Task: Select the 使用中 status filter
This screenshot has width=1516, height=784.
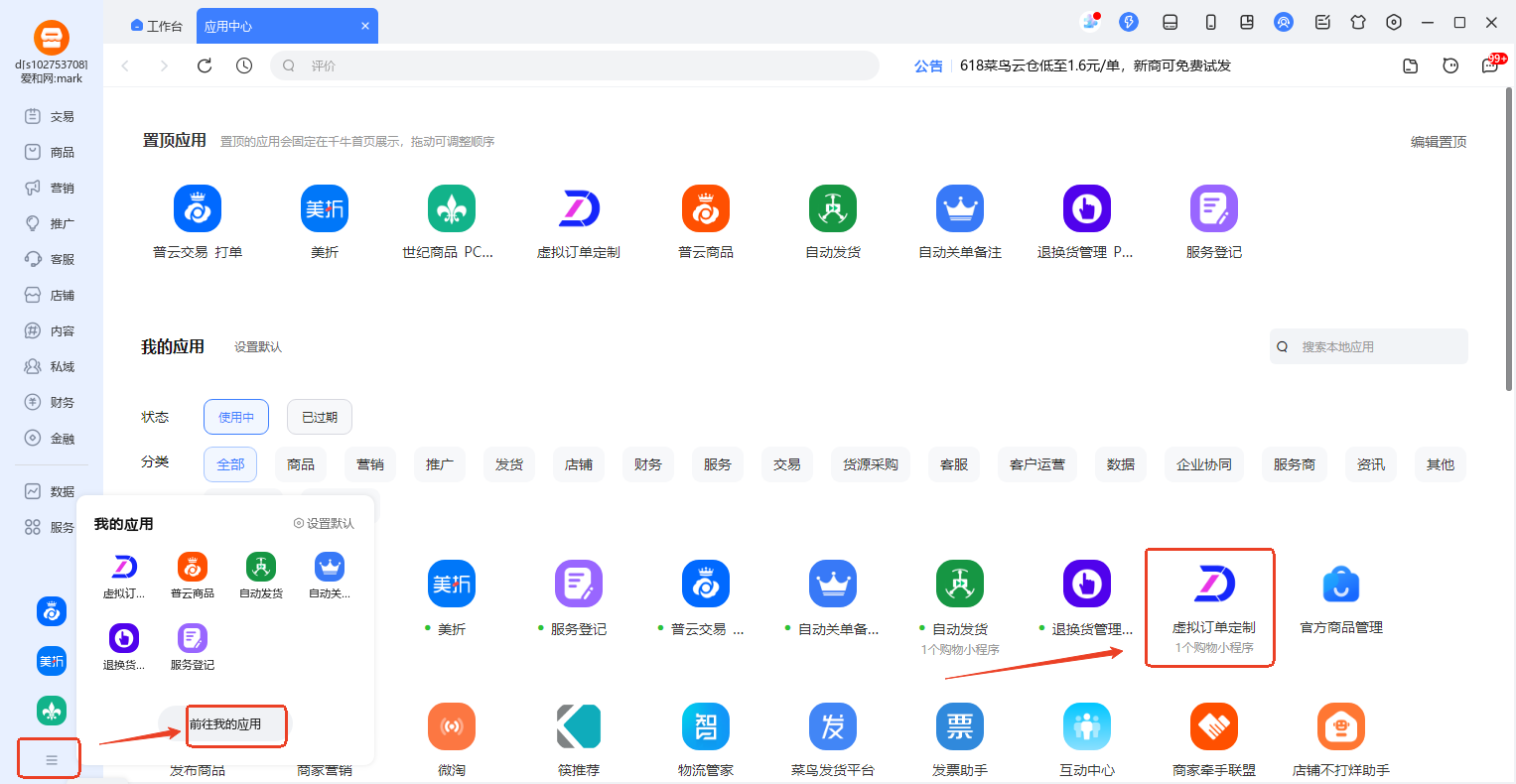Action: [236, 417]
